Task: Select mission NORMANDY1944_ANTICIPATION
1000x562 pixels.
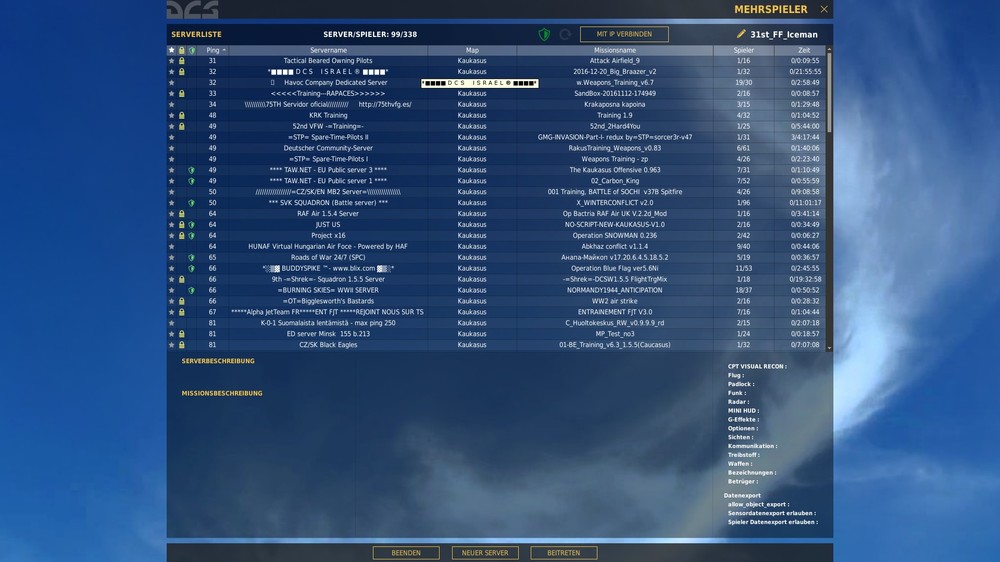Action: [x=615, y=290]
